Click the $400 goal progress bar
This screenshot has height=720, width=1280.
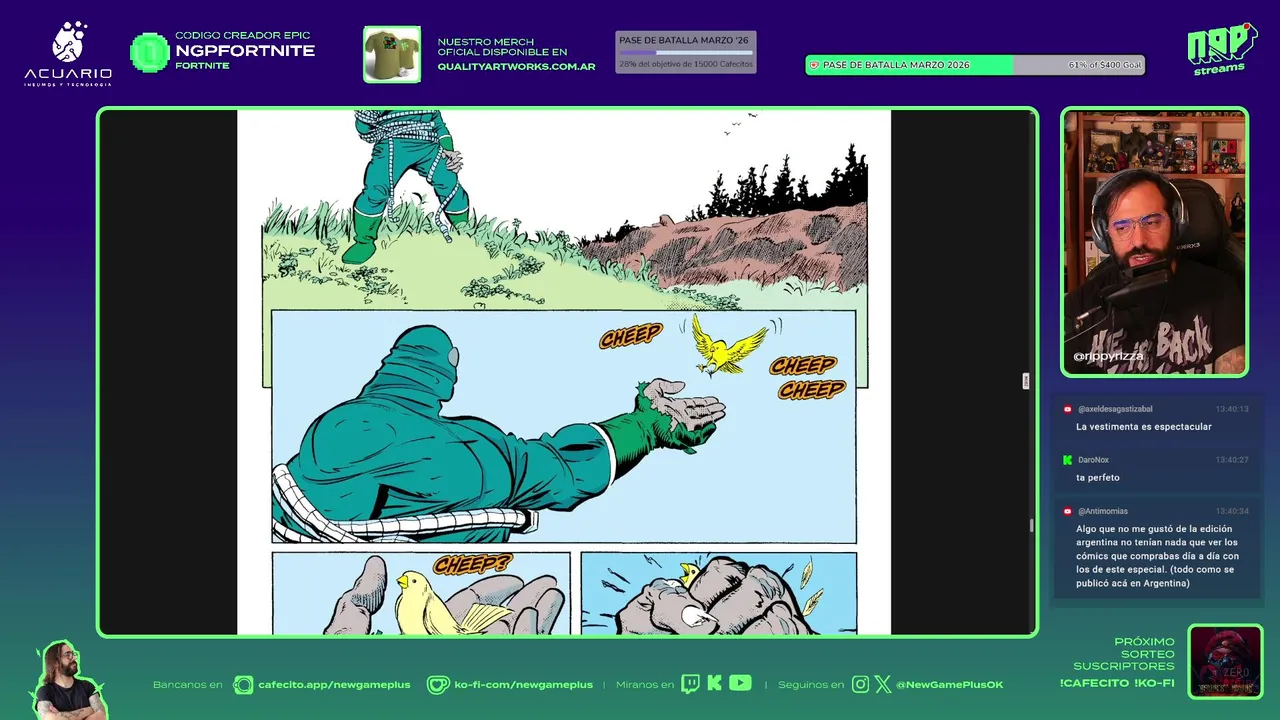[x=975, y=65]
